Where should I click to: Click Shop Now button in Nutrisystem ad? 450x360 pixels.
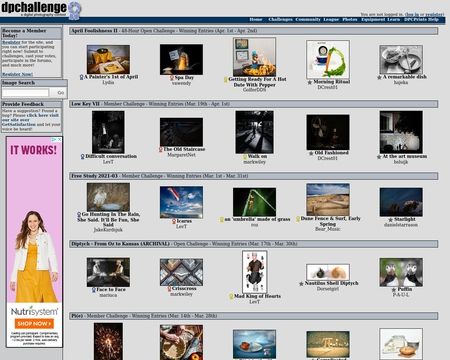pos(34,323)
